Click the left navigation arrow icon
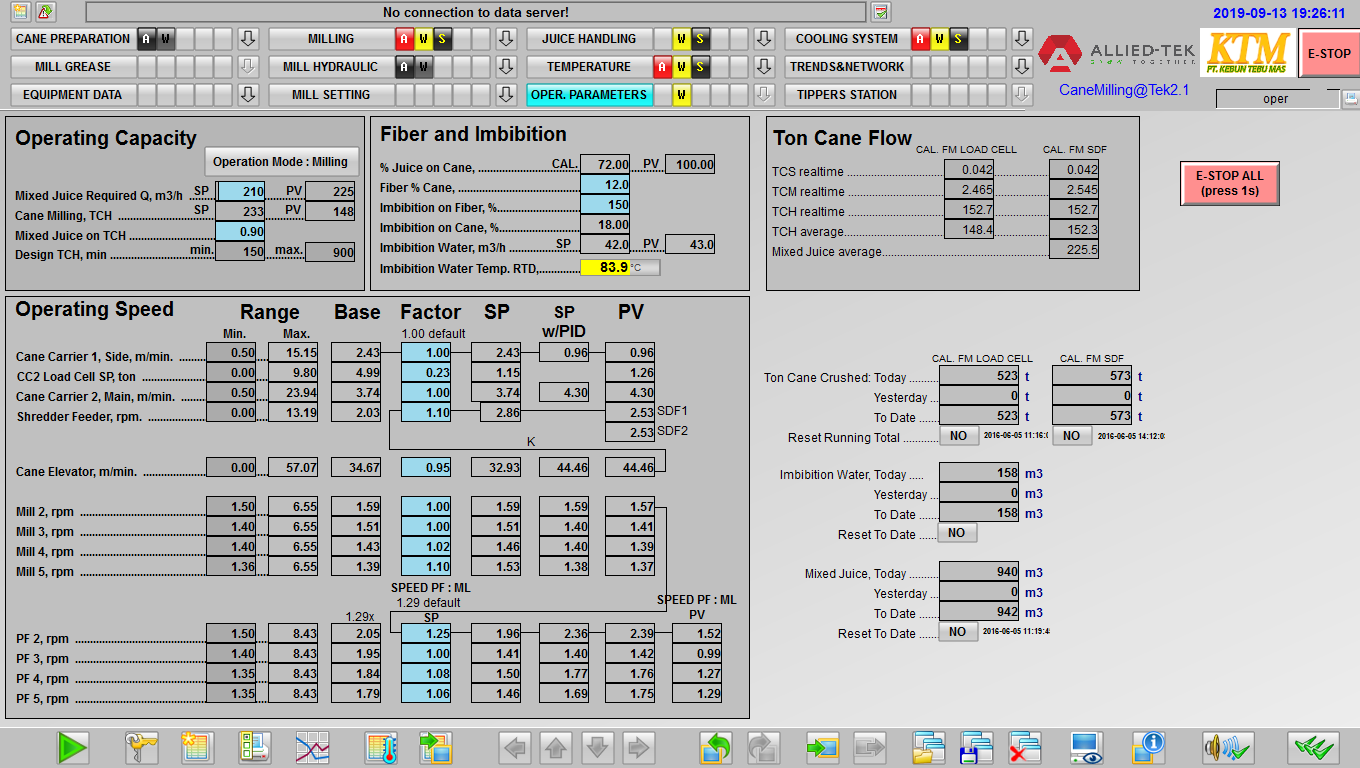 tap(515, 747)
